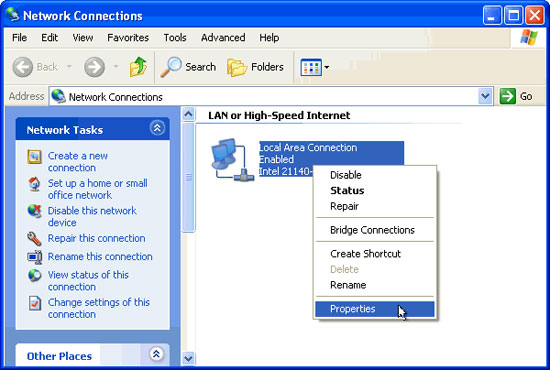Choose Bridge Connections in context menu
The height and width of the screenshot is (370, 550).
(375, 230)
